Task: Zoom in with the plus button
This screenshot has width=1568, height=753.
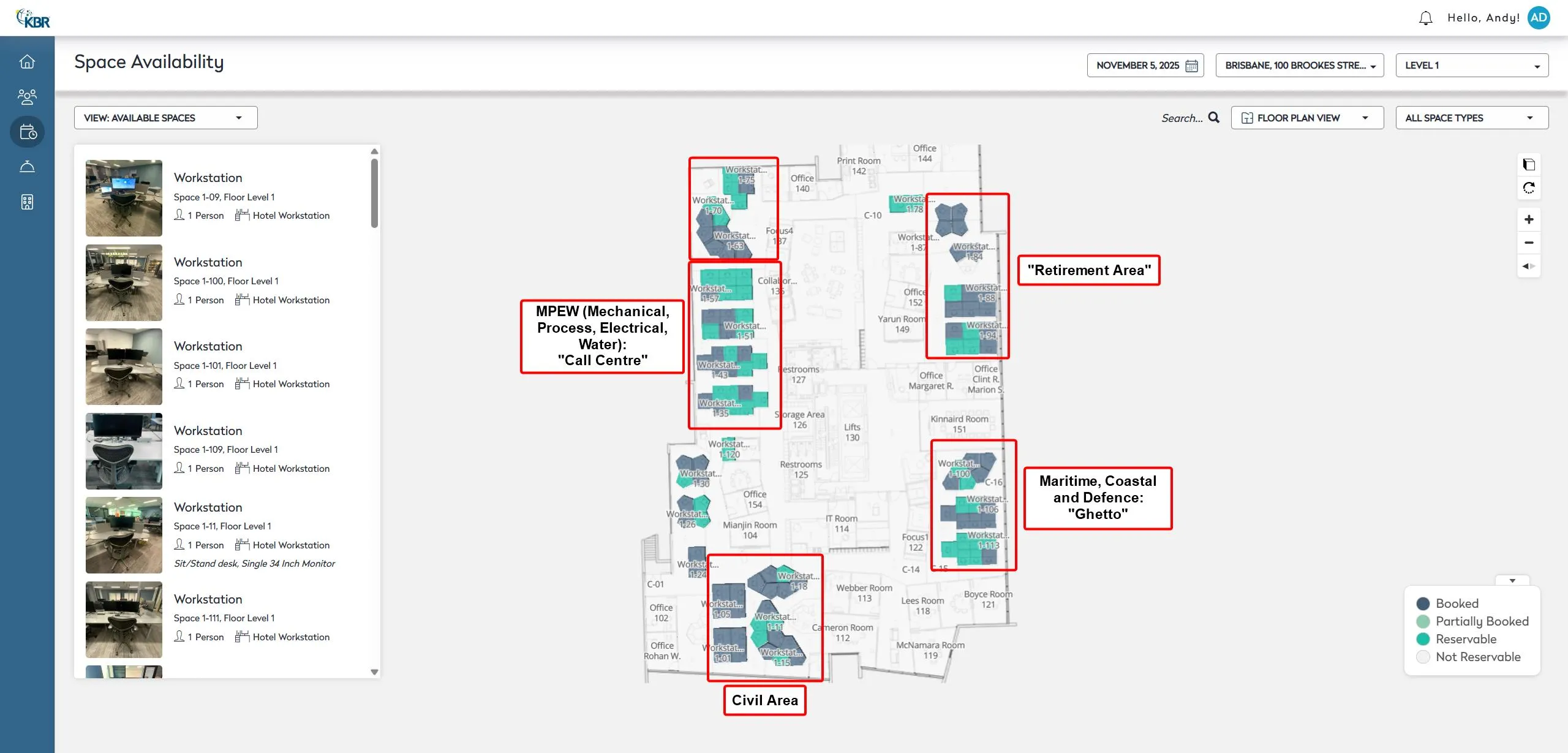Action: click(x=1529, y=219)
